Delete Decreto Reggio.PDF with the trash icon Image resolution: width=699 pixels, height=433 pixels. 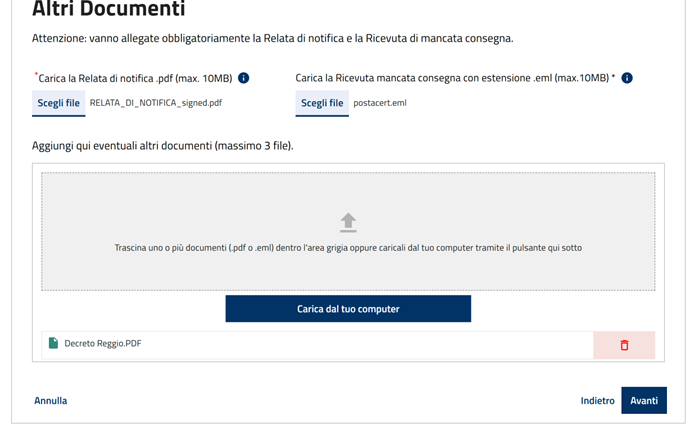point(624,345)
